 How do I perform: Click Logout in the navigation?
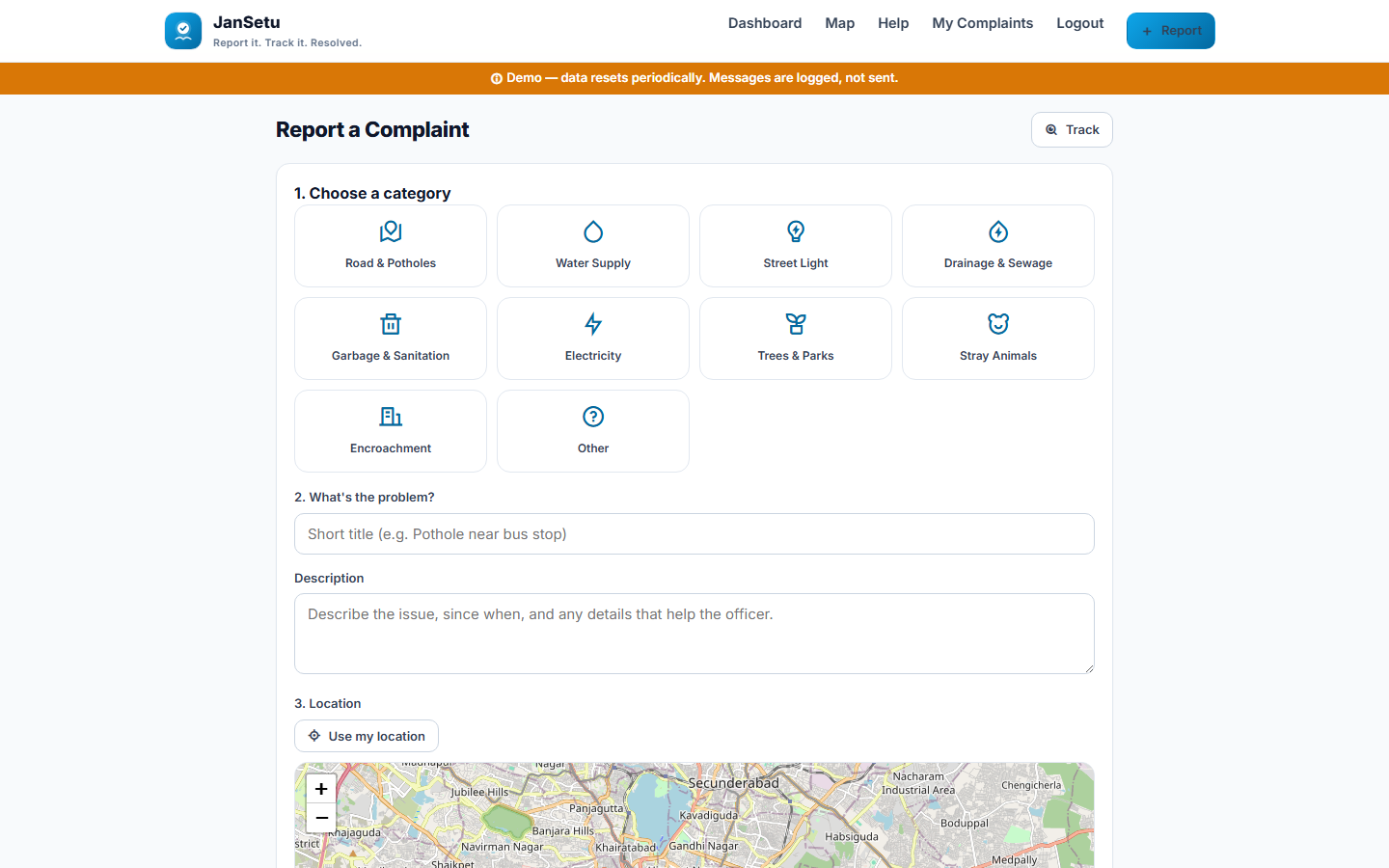1079,23
